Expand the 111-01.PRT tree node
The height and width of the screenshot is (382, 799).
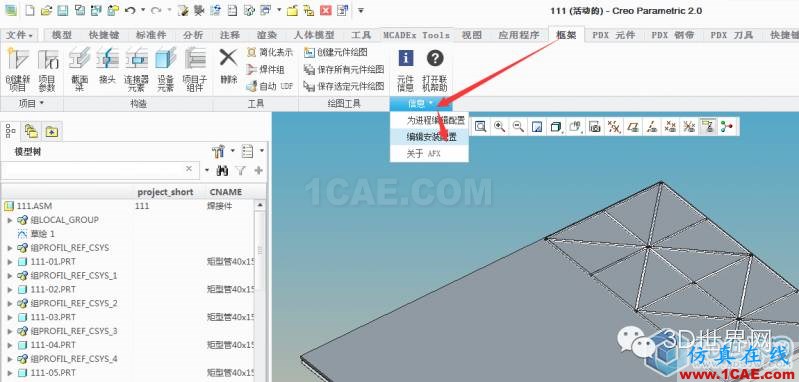tap(10, 262)
